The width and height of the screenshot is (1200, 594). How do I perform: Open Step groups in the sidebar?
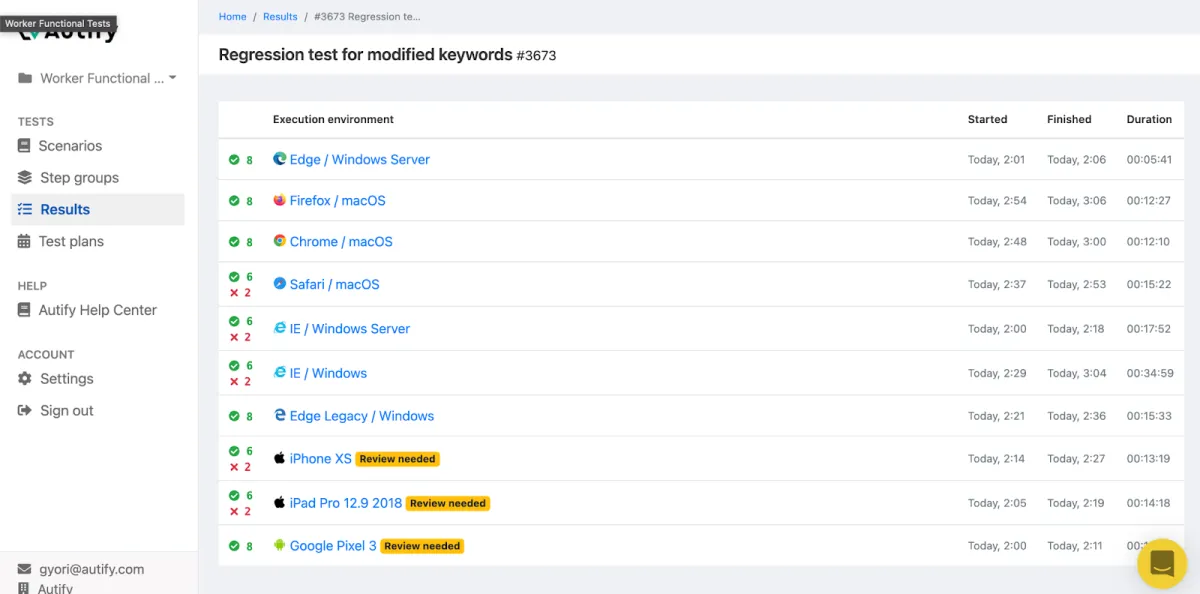79,178
